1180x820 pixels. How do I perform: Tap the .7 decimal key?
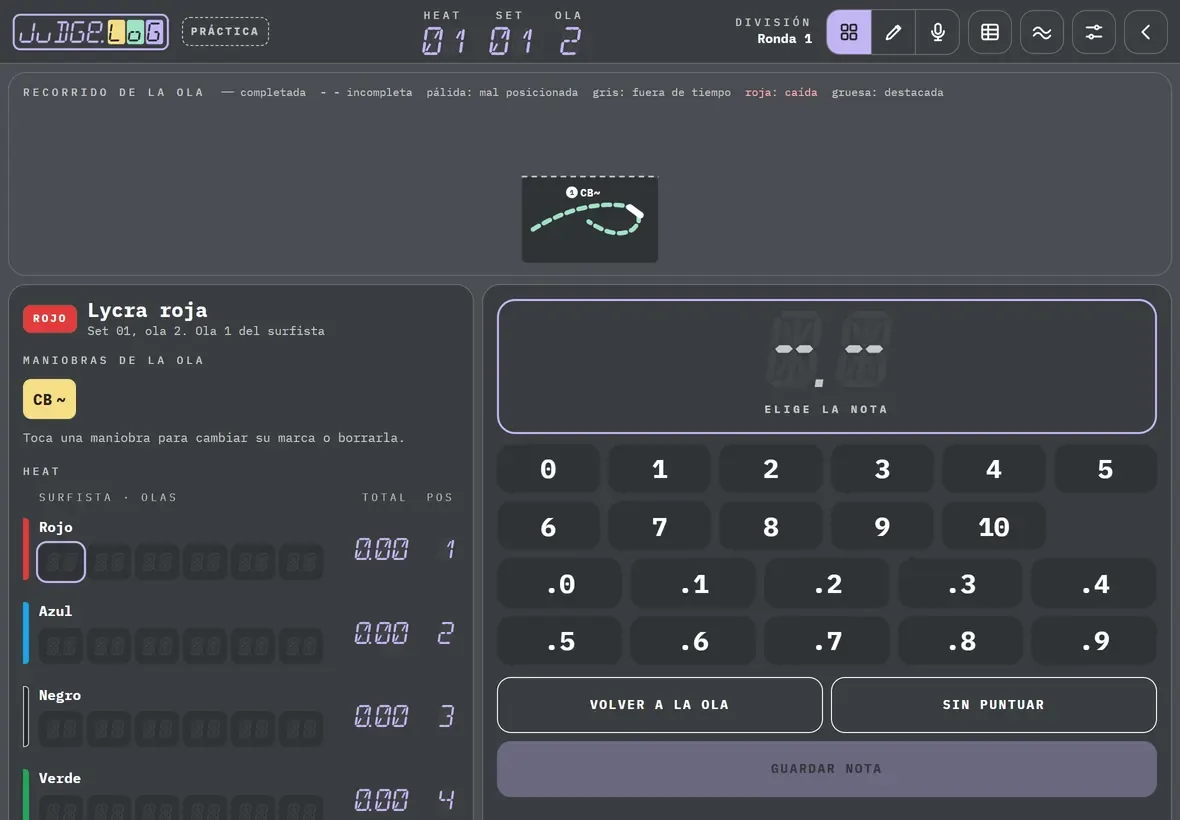[827, 640]
